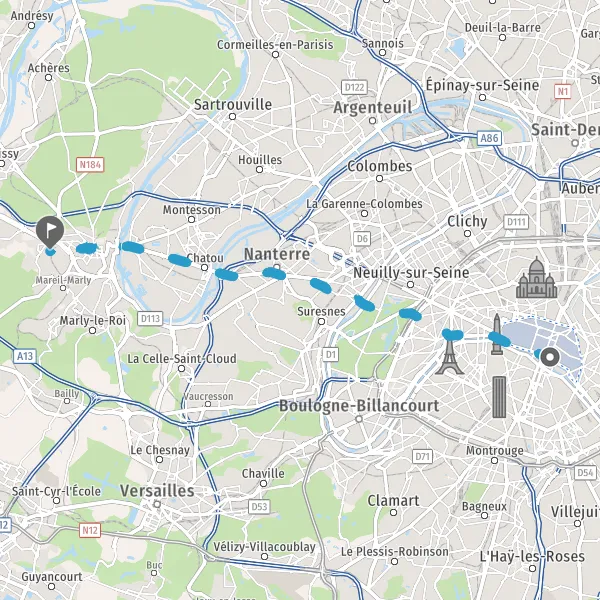
Task: Select the Eiffel Tower landmark icon
Action: pyautogui.click(x=449, y=357)
